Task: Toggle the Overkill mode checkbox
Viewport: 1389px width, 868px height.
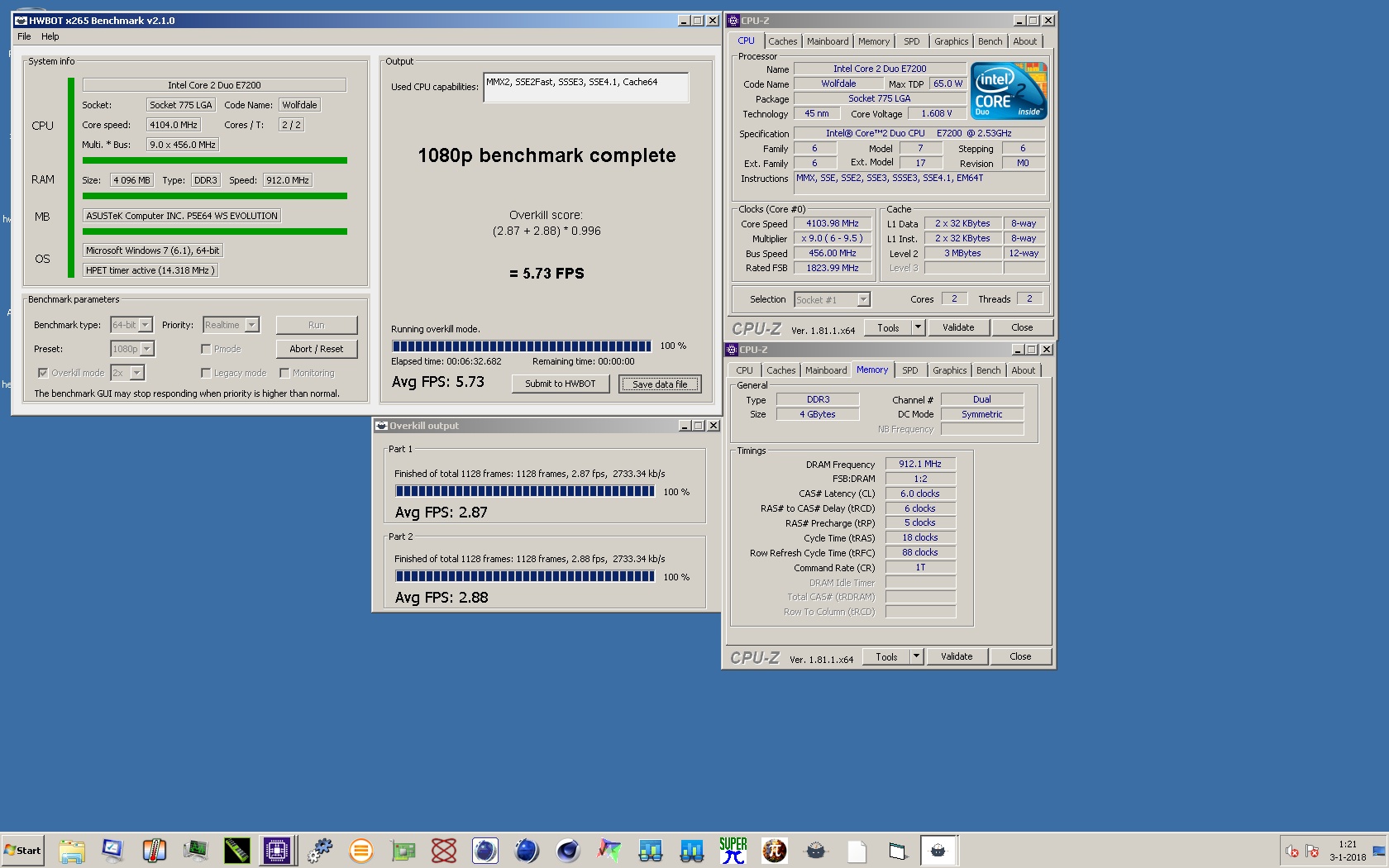Action: coord(43,373)
